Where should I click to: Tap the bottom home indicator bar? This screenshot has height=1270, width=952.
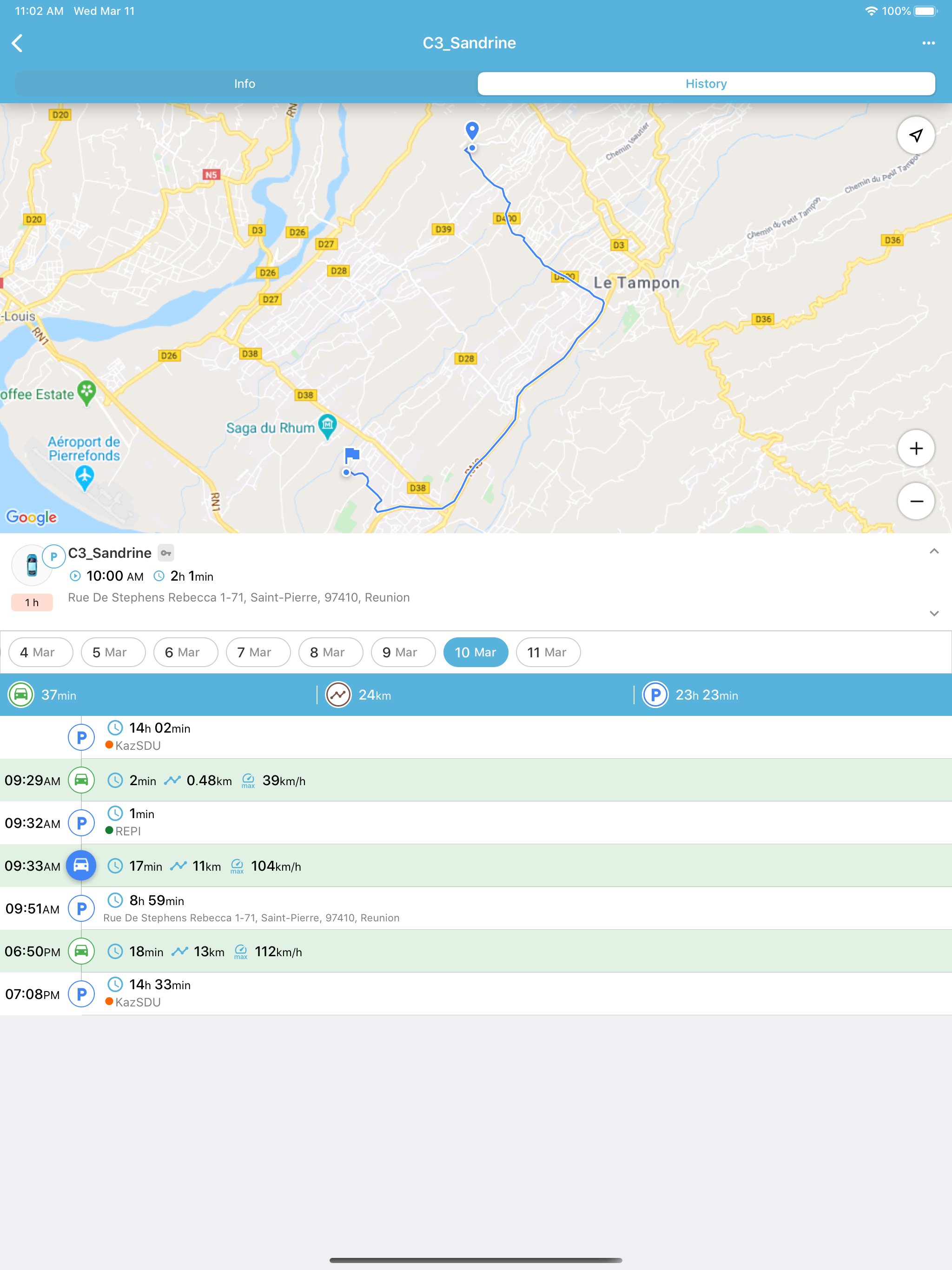pos(476,1260)
